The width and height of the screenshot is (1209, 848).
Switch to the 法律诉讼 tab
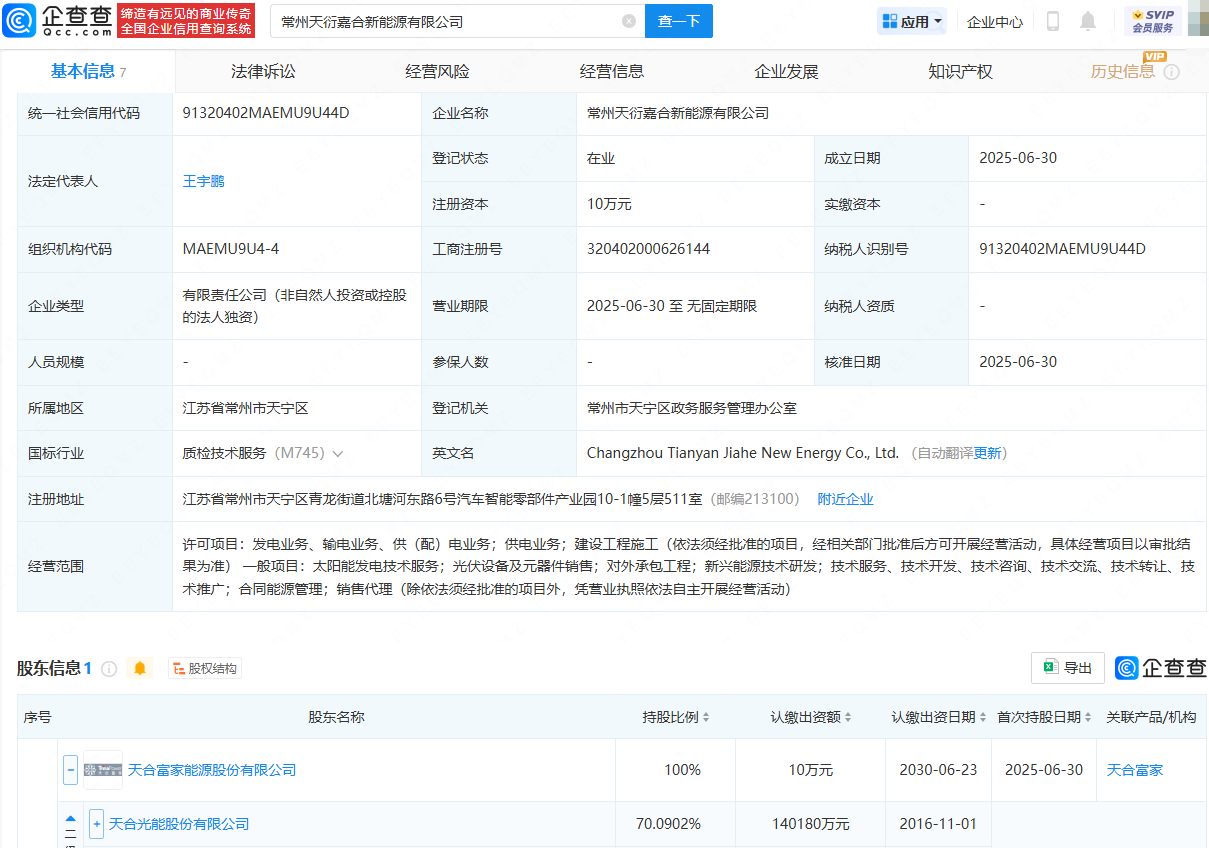[x=263, y=72]
